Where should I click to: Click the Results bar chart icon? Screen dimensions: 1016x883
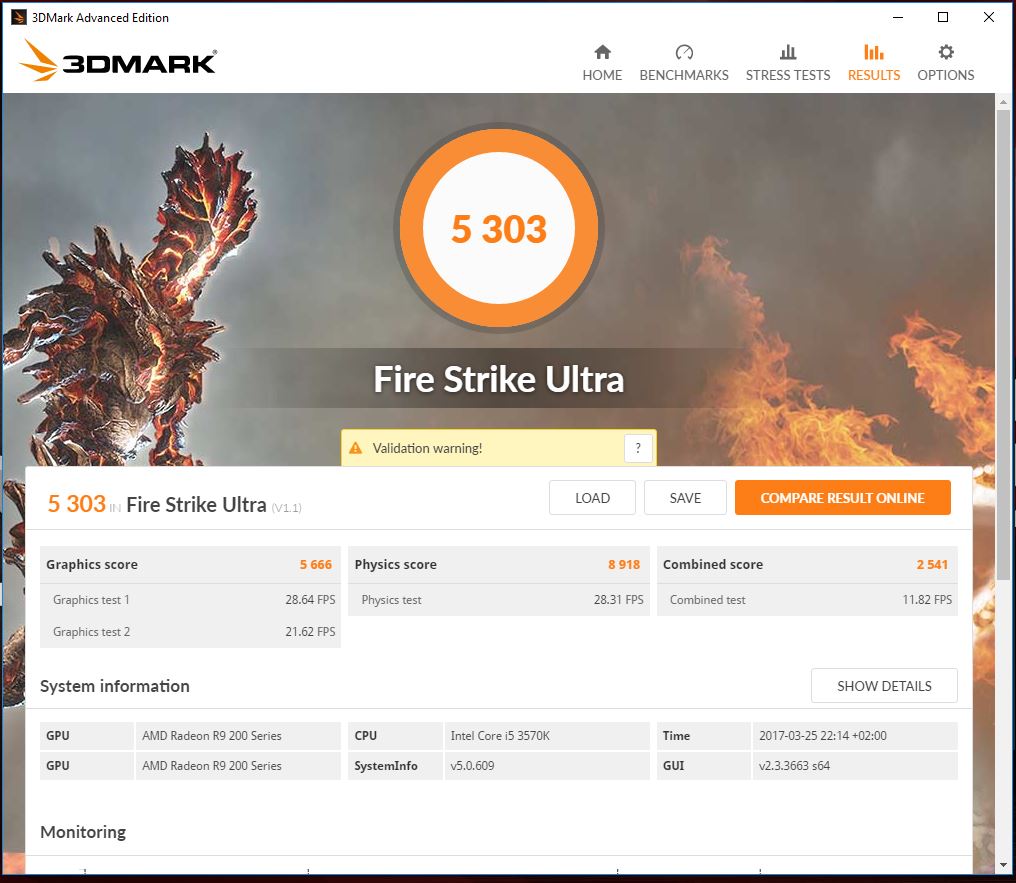pyautogui.click(x=874, y=52)
